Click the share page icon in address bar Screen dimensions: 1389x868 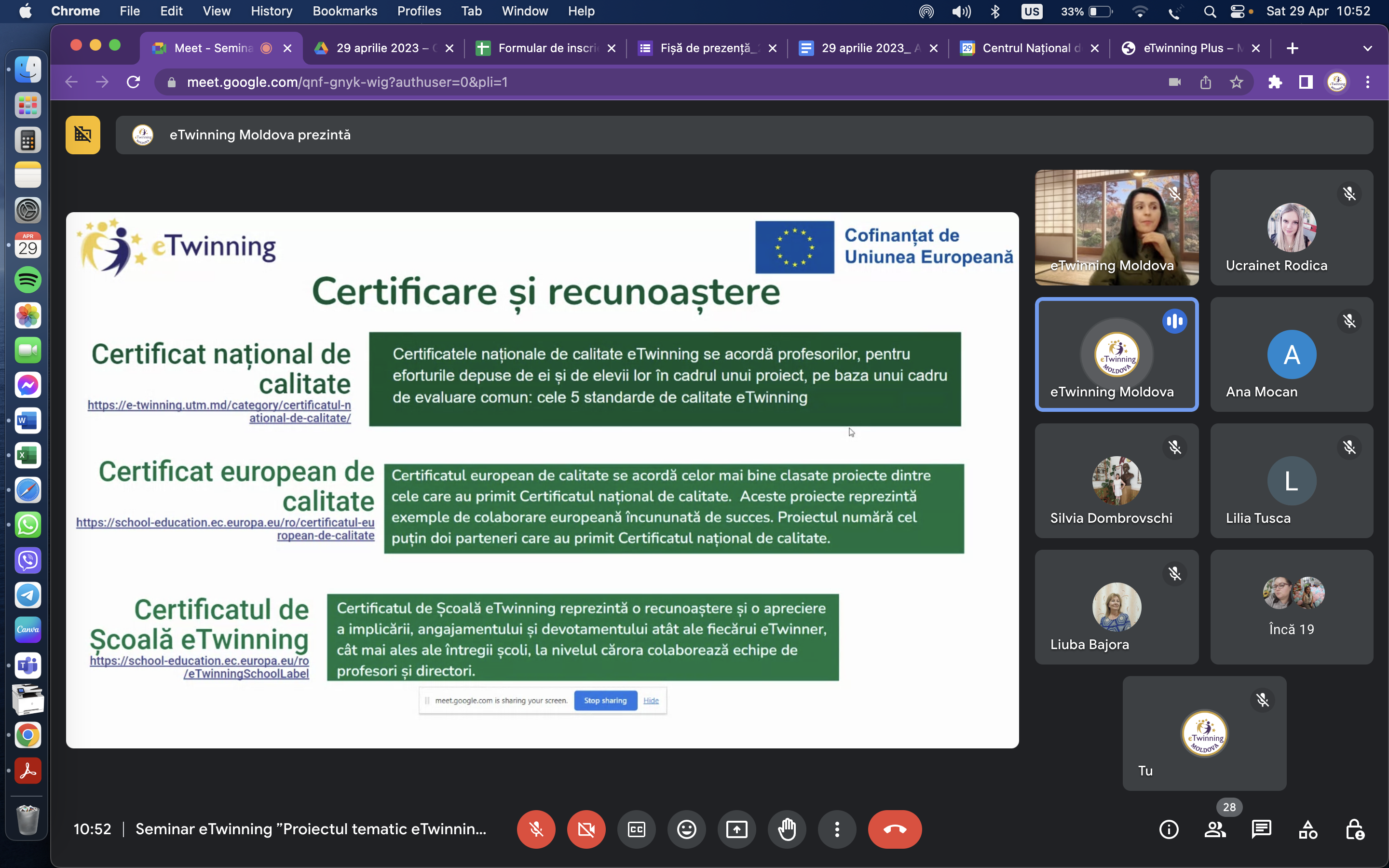1205,82
